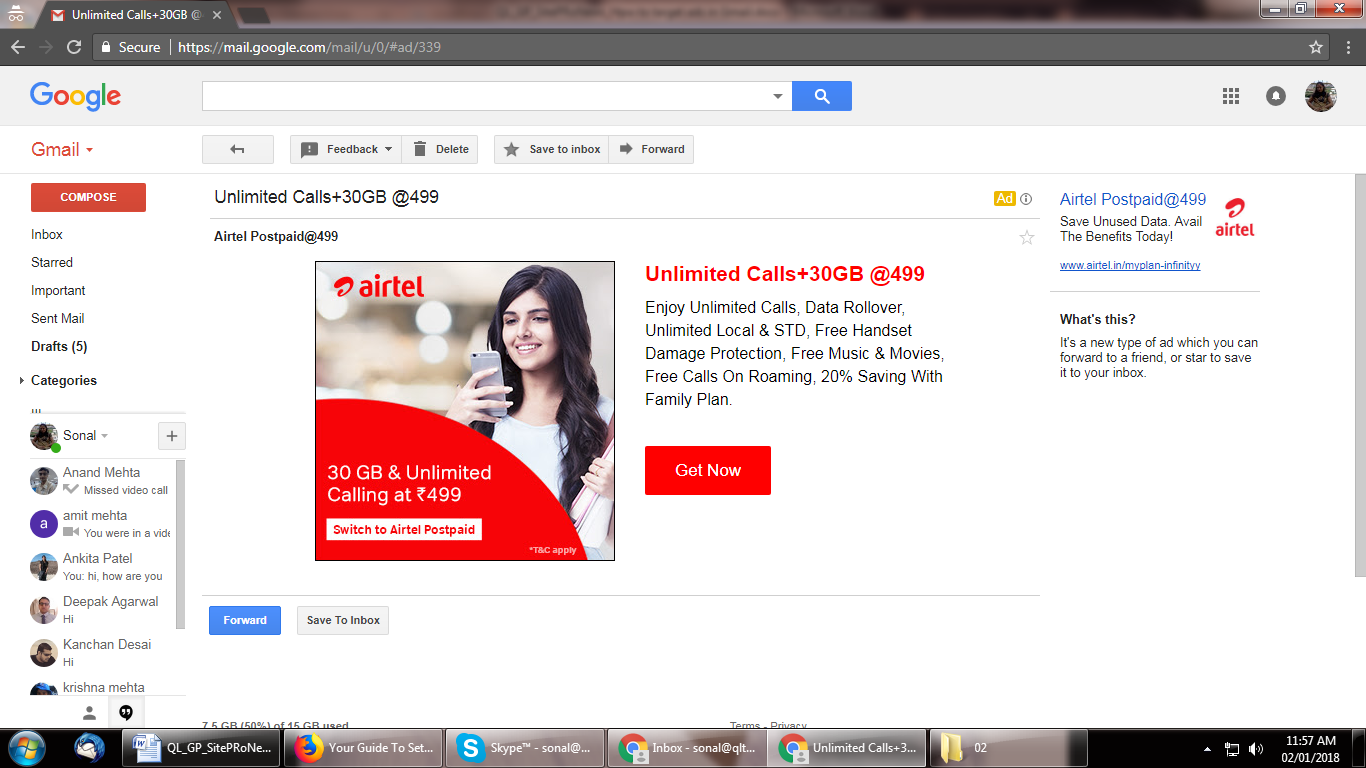Click Airtel logo in right sidebar
This screenshot has height=768, width=1366.
coord(1234,217)
